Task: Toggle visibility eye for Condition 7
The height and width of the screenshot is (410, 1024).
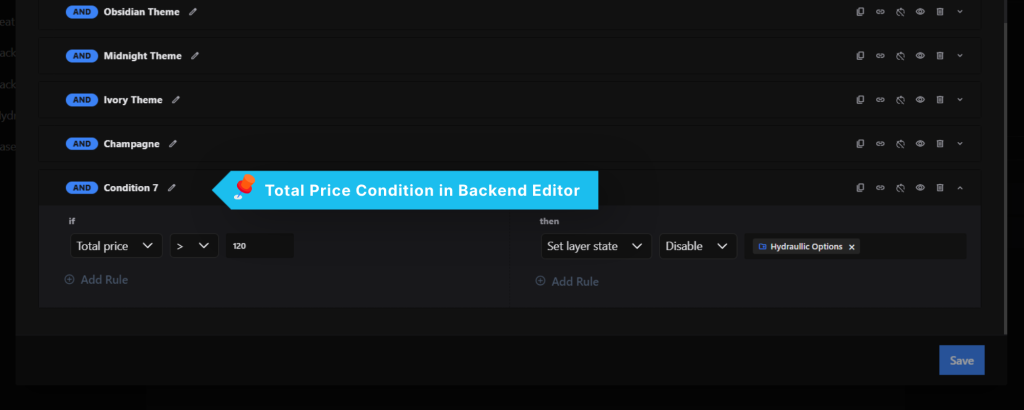Action: coord(920,188)
